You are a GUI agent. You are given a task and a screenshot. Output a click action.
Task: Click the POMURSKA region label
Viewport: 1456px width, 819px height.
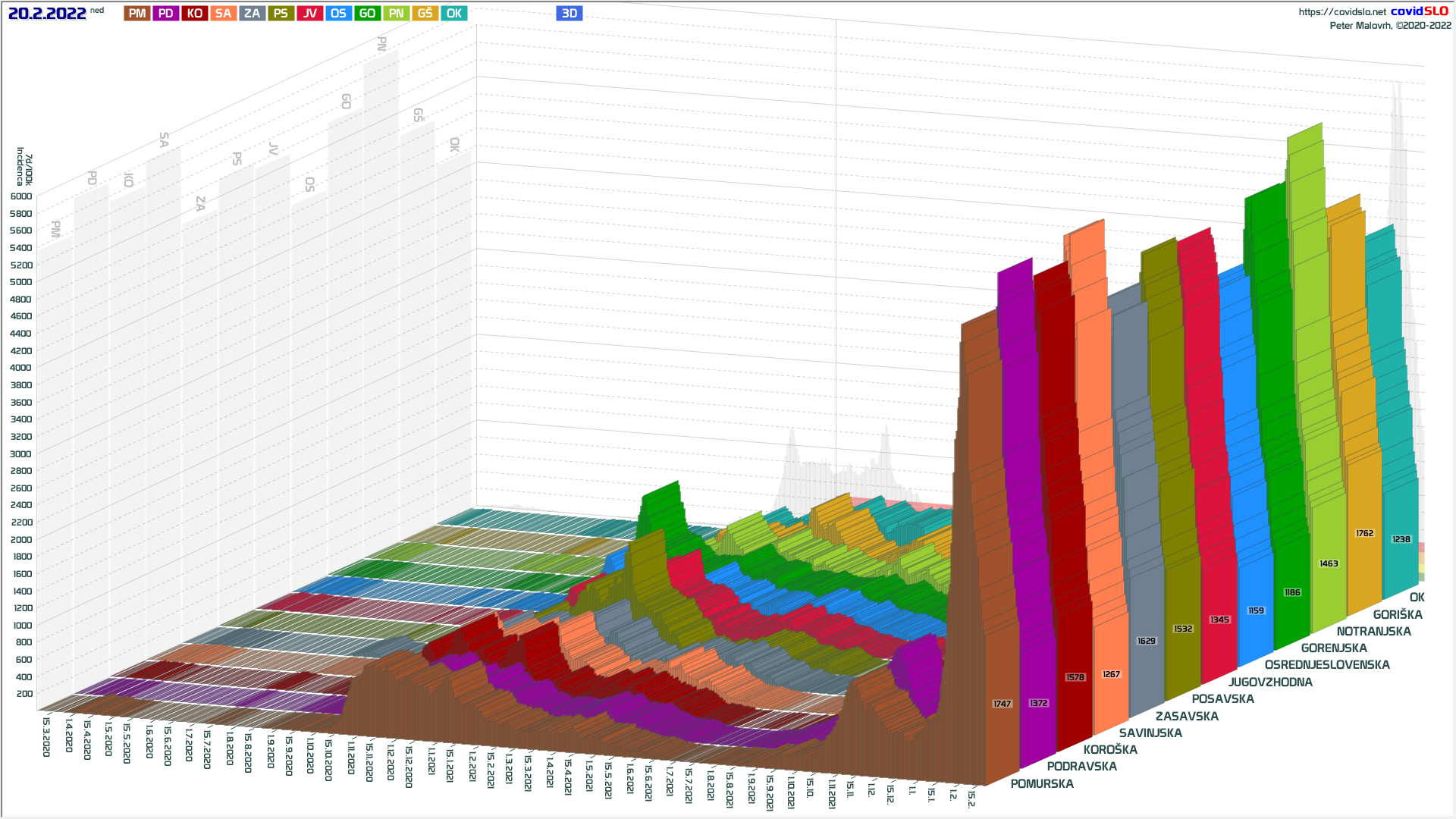pyautogui.click(x=1042, y=784)
